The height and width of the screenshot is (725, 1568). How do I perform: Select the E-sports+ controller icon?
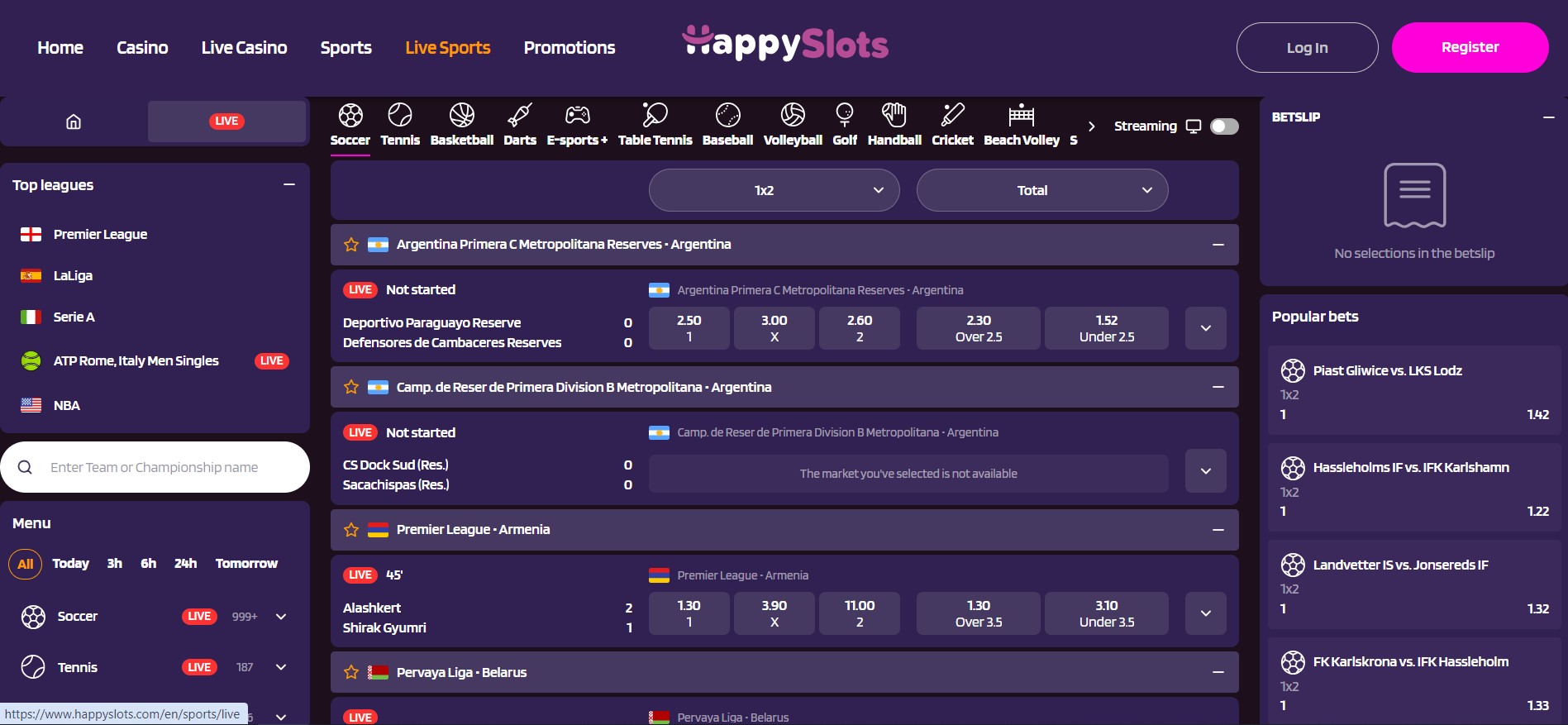tap(577, 114)
